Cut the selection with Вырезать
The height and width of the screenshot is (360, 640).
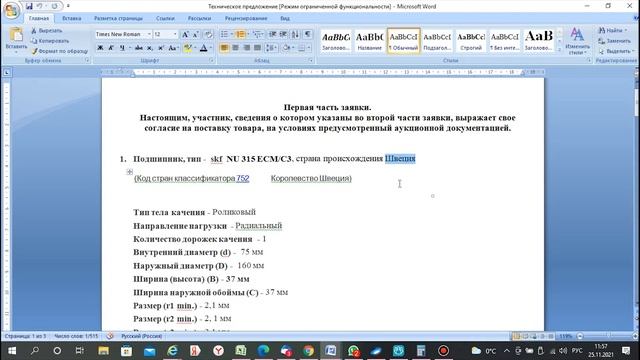click(x=47, y=31)
